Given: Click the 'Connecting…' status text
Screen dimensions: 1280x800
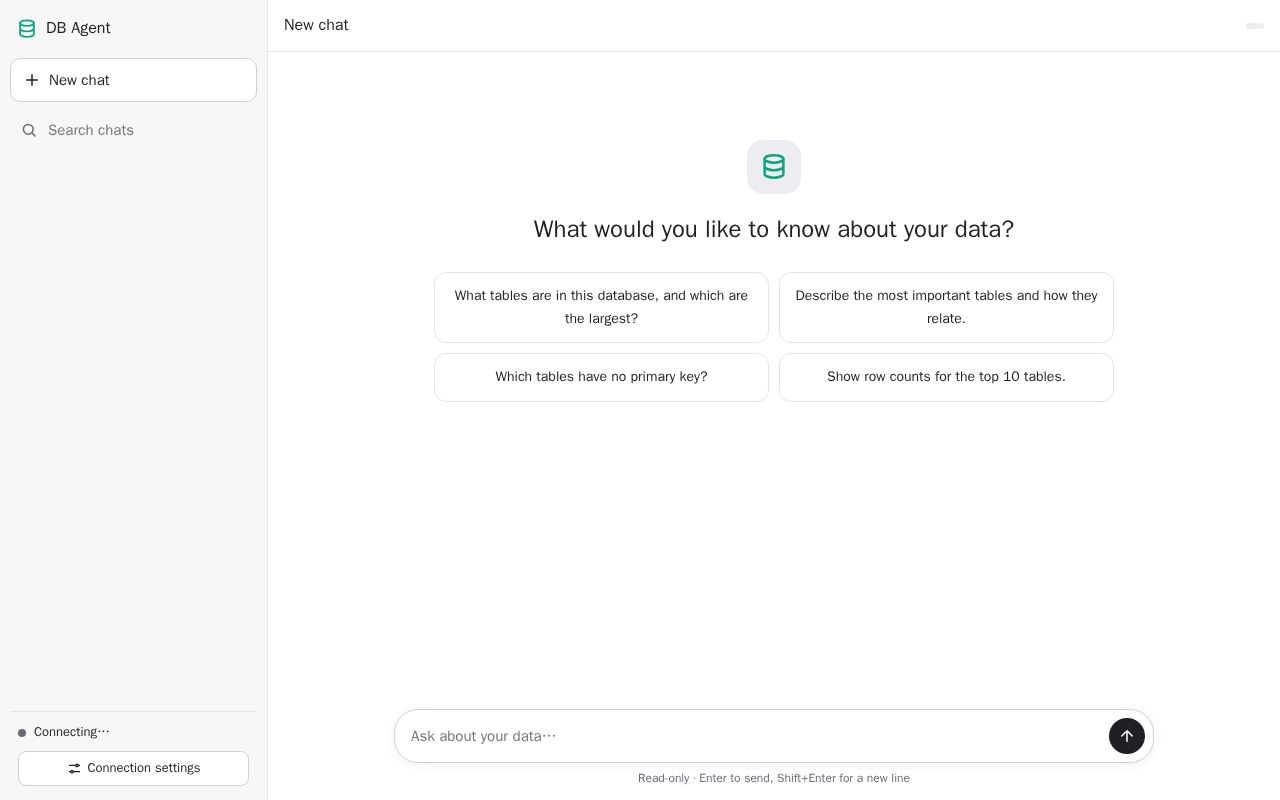Looking at the screenshot, I should 72,732.
